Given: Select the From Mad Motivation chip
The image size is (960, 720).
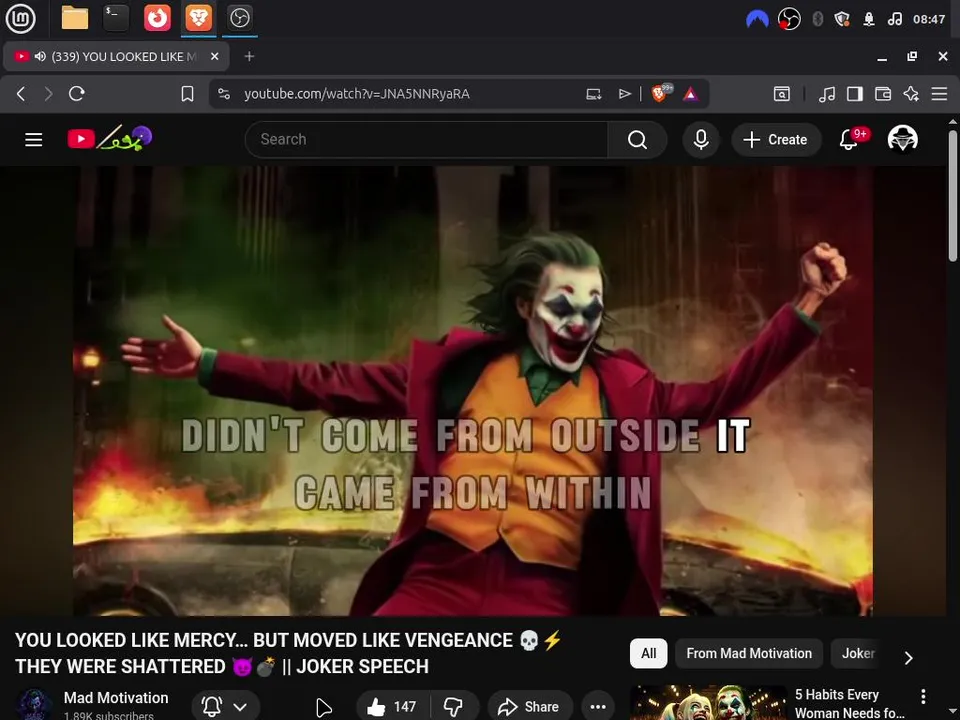Looking at the screenshot, I should pos(749,653).
